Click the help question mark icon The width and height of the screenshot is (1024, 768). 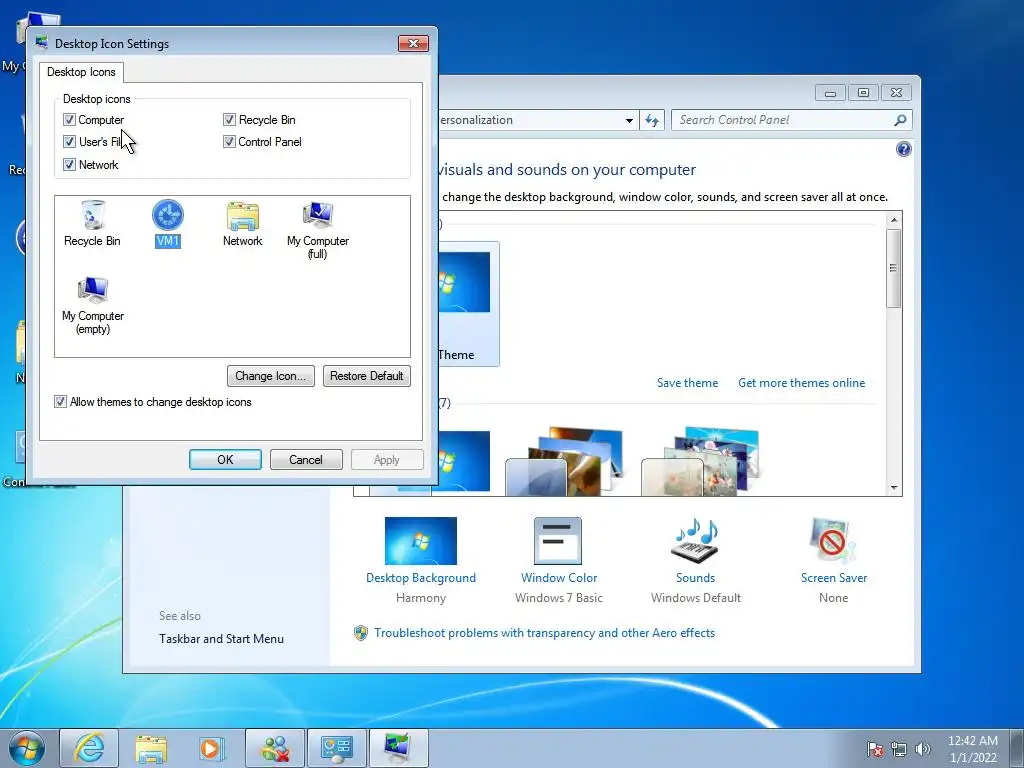click(903, 150)
